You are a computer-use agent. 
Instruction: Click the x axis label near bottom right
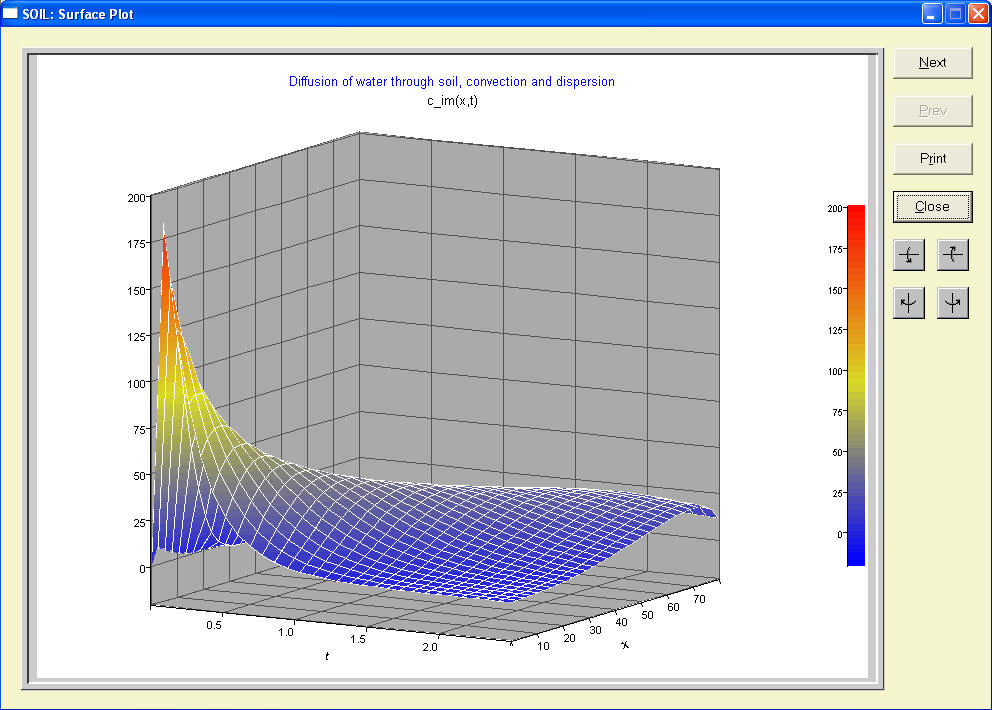tap(626, 645)
